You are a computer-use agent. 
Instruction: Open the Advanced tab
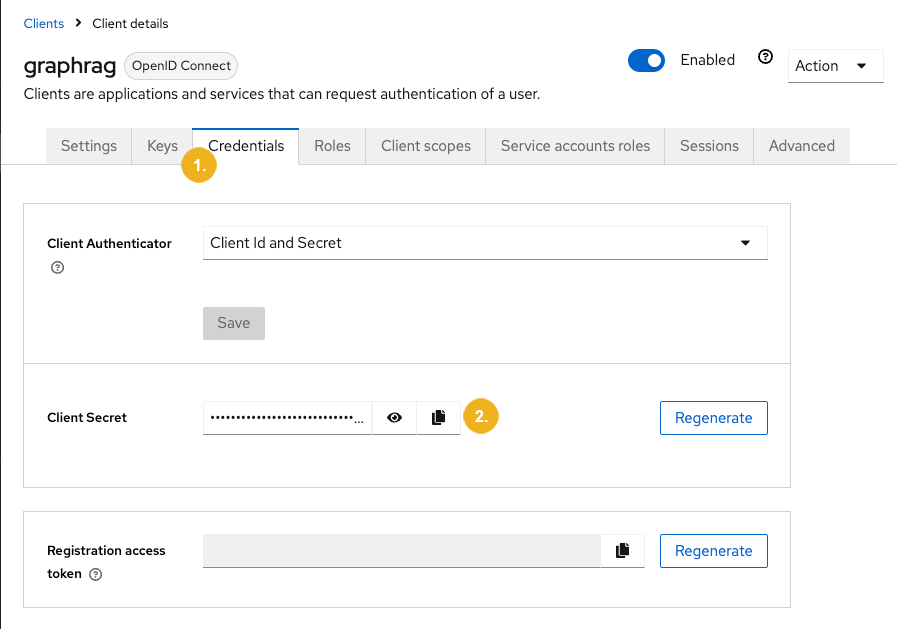pos(801,146)
